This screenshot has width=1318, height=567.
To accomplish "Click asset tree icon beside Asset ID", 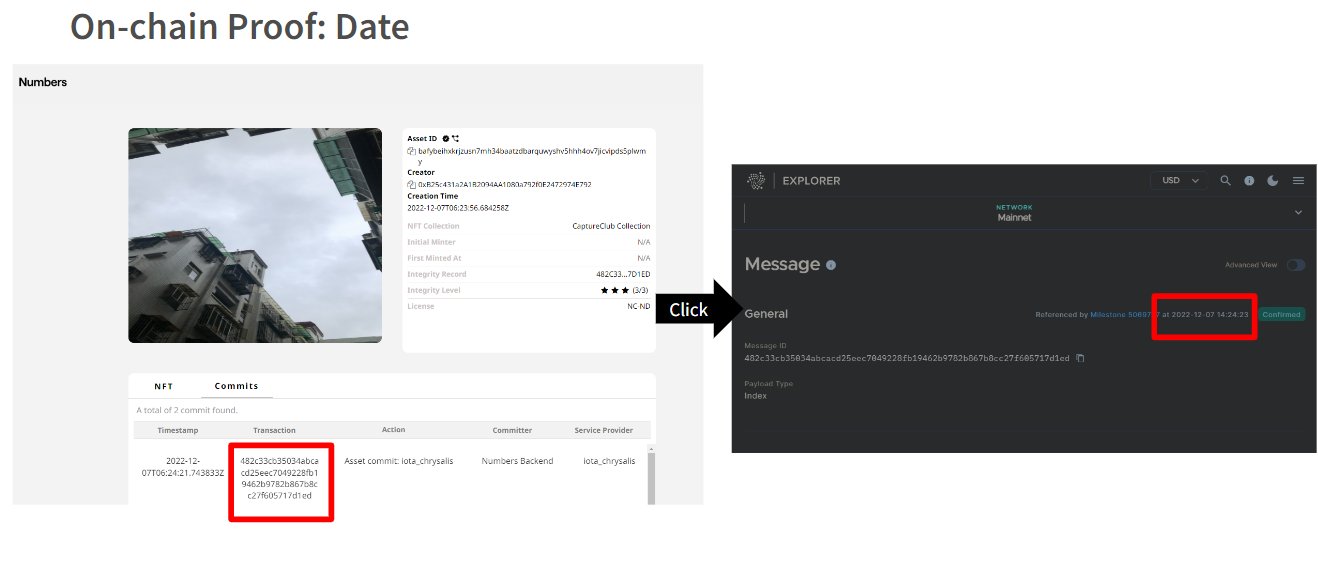I will tap(456, 138).
